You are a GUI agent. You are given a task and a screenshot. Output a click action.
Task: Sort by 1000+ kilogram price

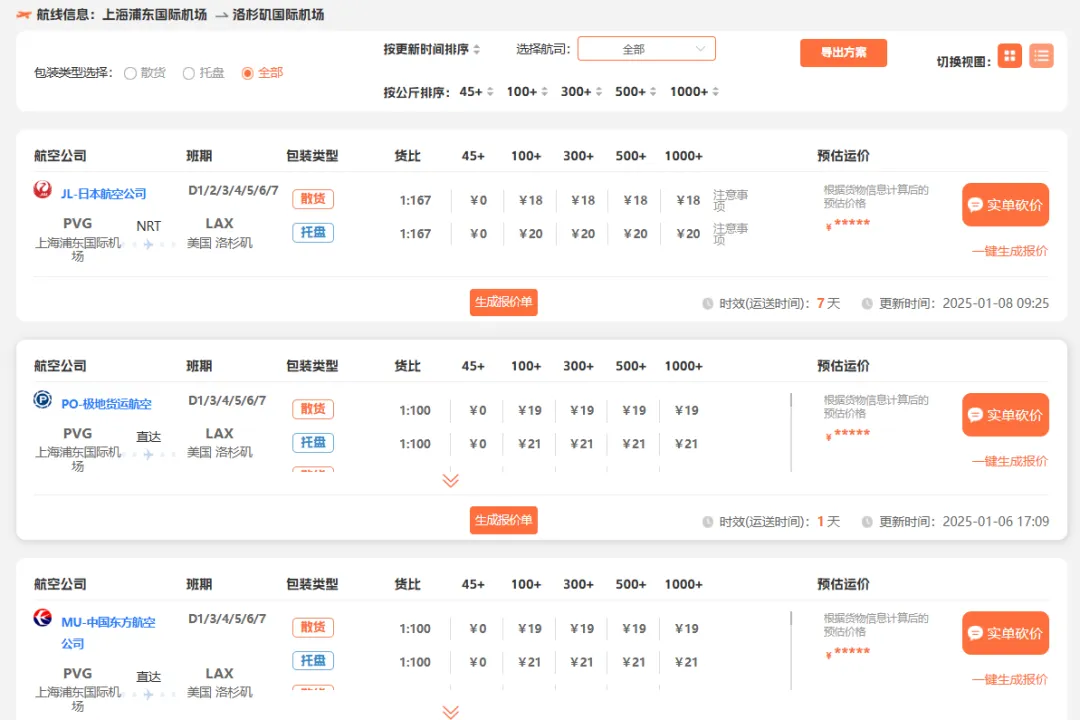click(694, 92)
